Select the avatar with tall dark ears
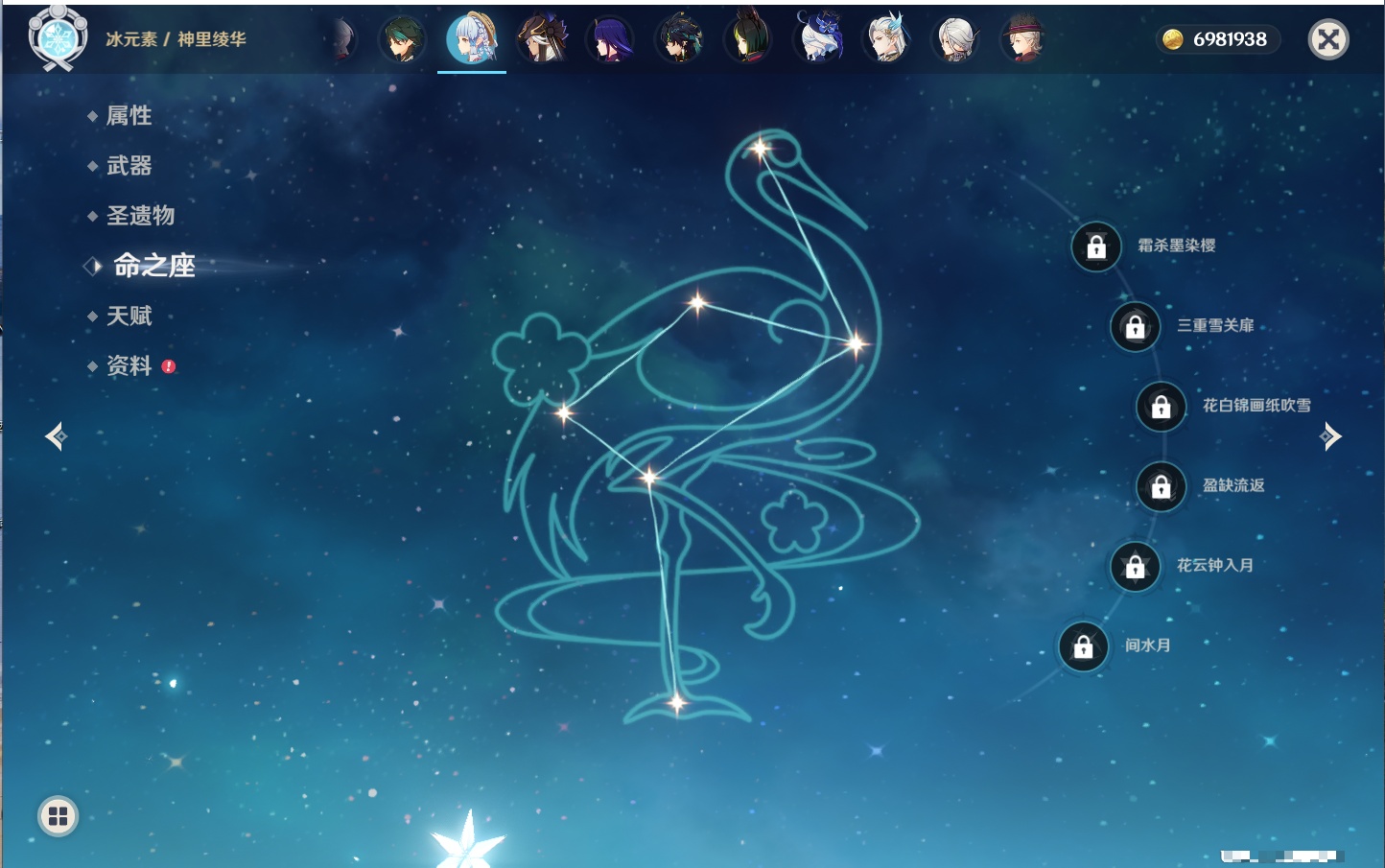The image size is (1385, 868). point(748,37)
